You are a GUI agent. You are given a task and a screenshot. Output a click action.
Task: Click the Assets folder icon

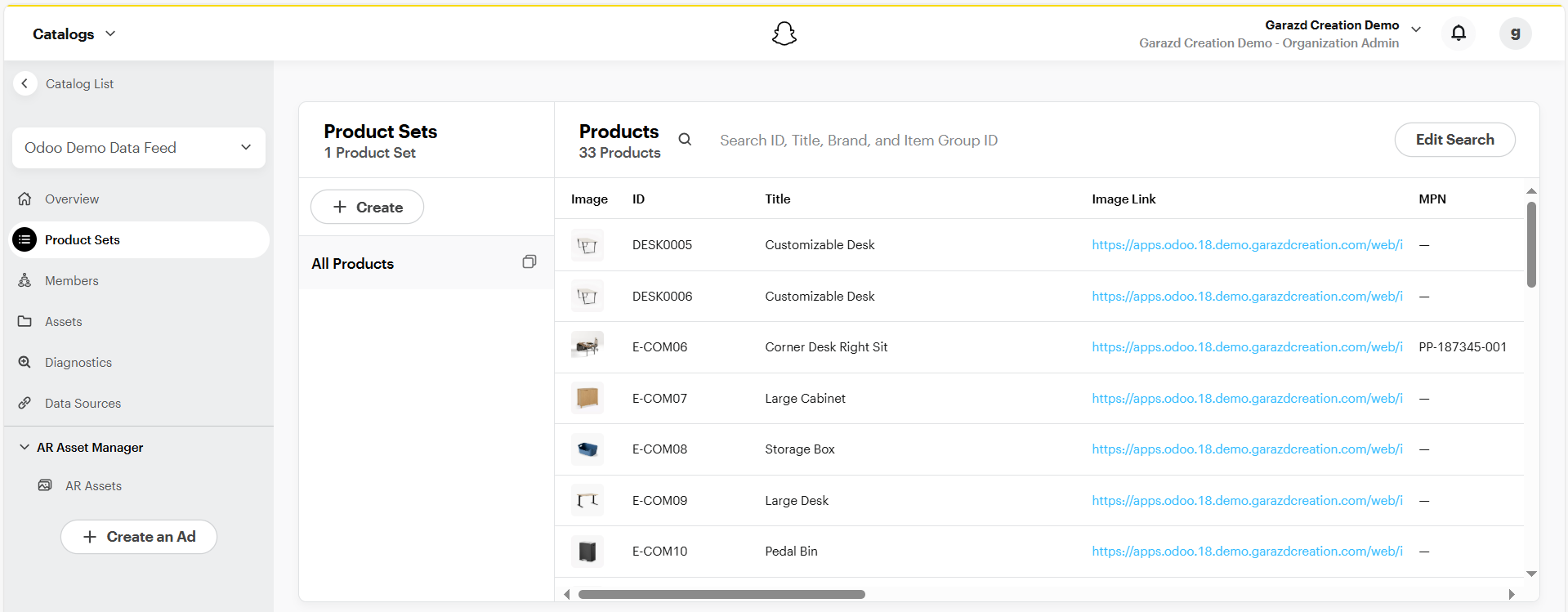(x=25, y=321)
